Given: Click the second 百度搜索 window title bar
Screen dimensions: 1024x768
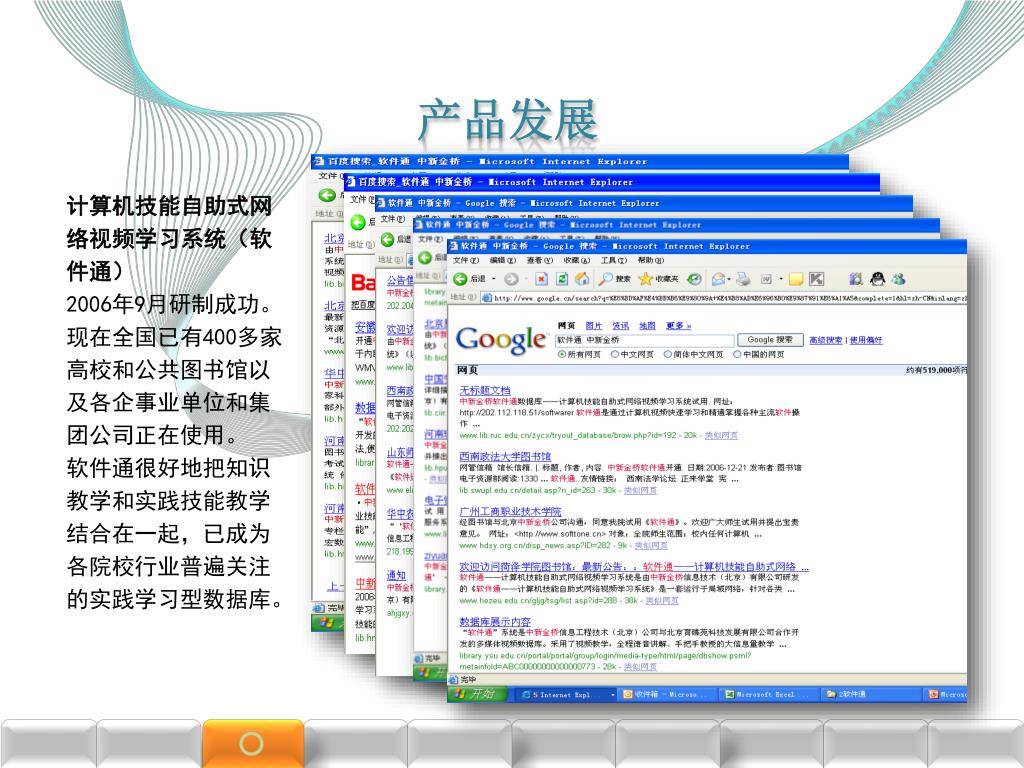Looking at the screenshot, I should pyautogui.click(x=612, y=182).
